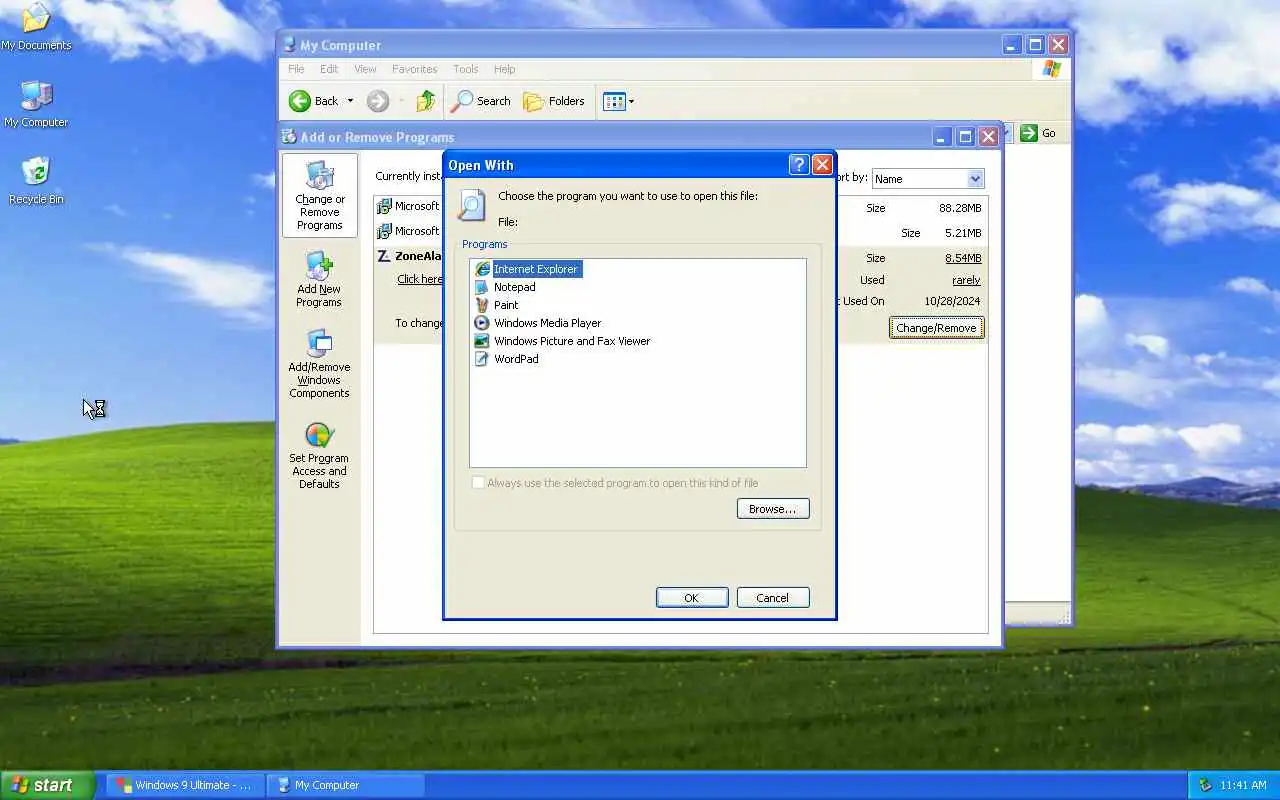Click the Forward arrow in My Computer toolbar
Screen dimensions: 1280x800
(377, 101)
